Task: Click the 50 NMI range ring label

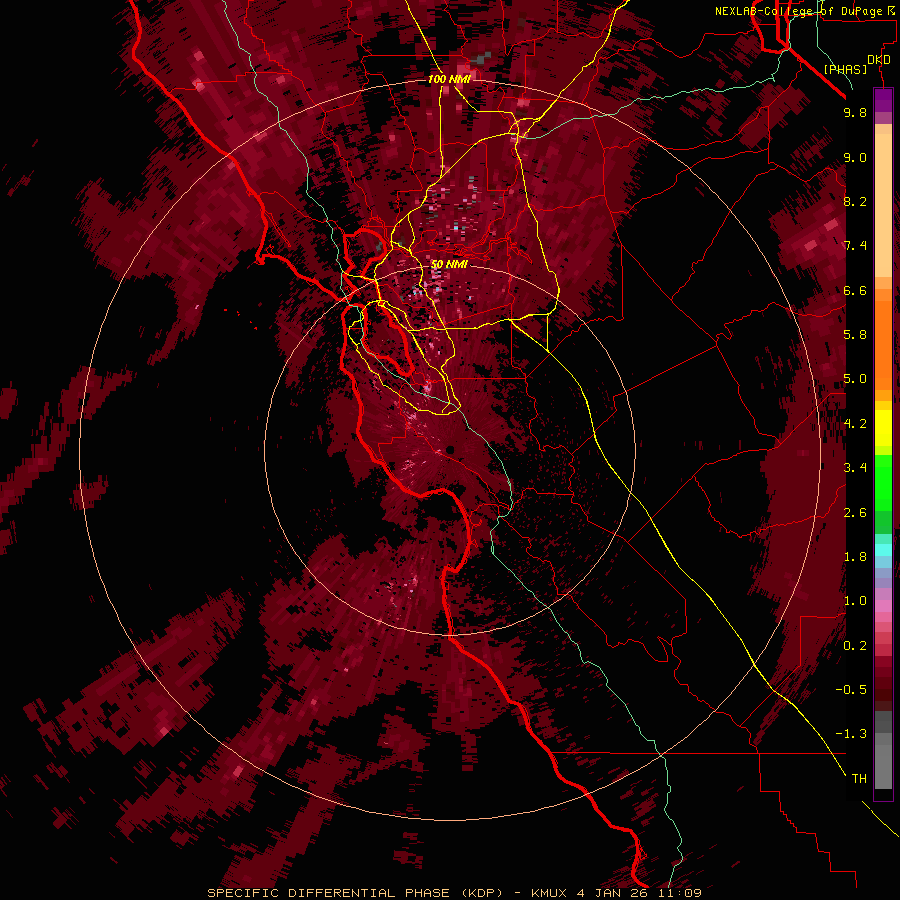Action: [449, 265]
